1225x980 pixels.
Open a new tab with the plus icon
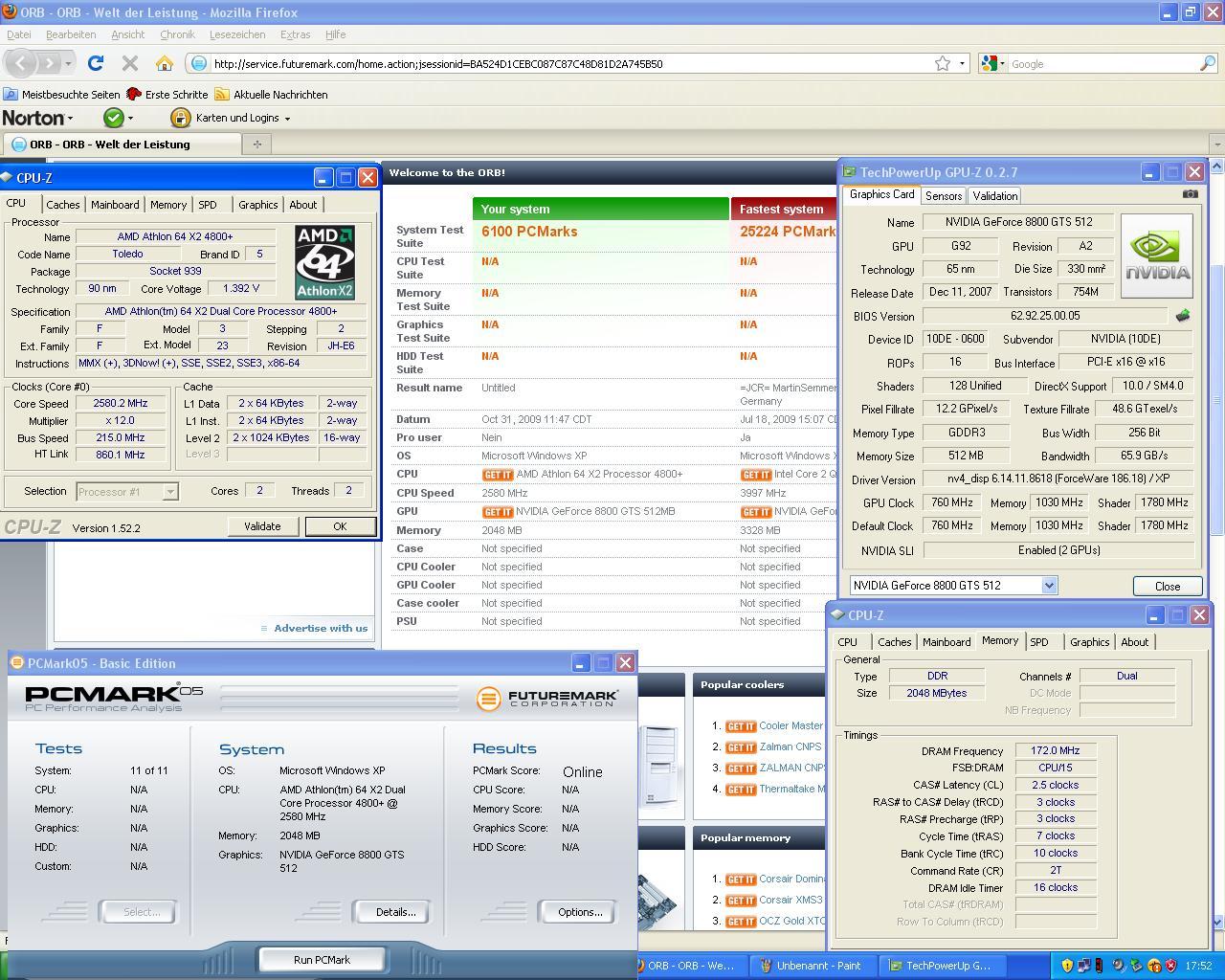(256, 144)
